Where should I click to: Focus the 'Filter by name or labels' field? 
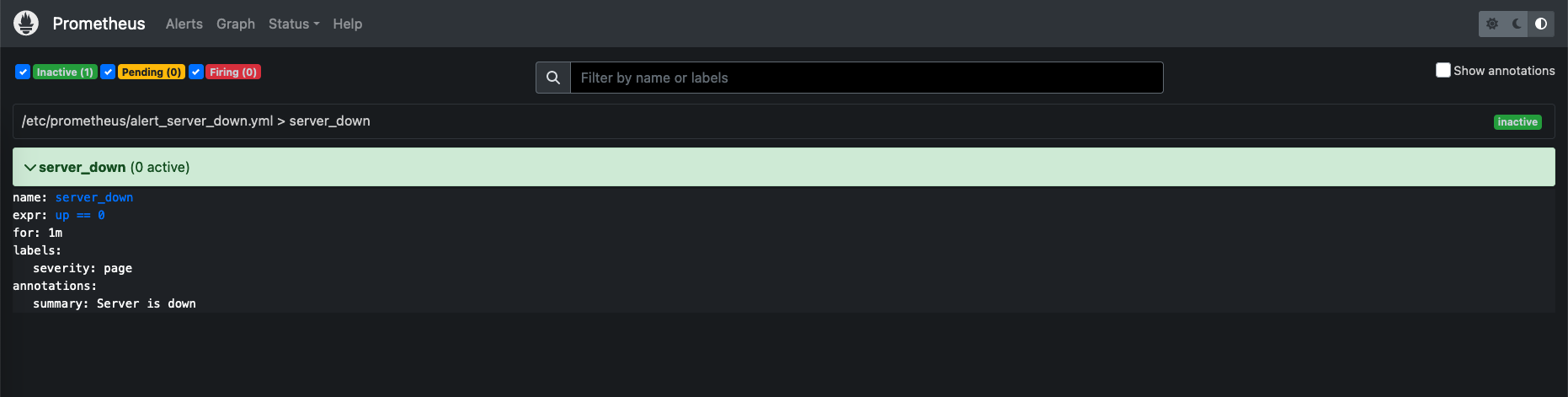tap(866, 78)
